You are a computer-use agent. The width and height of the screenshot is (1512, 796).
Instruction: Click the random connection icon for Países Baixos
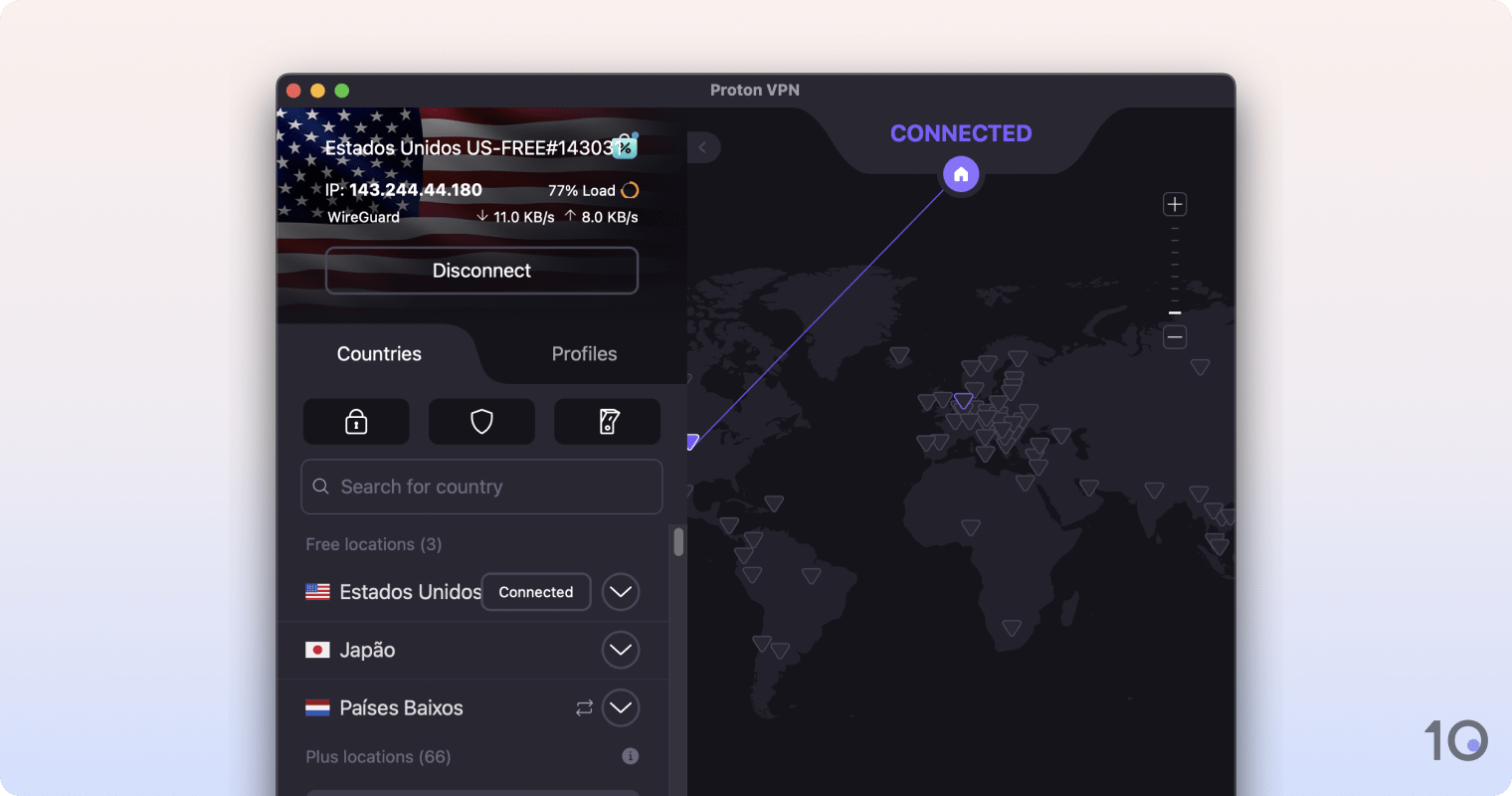click(x=584, y=707)
